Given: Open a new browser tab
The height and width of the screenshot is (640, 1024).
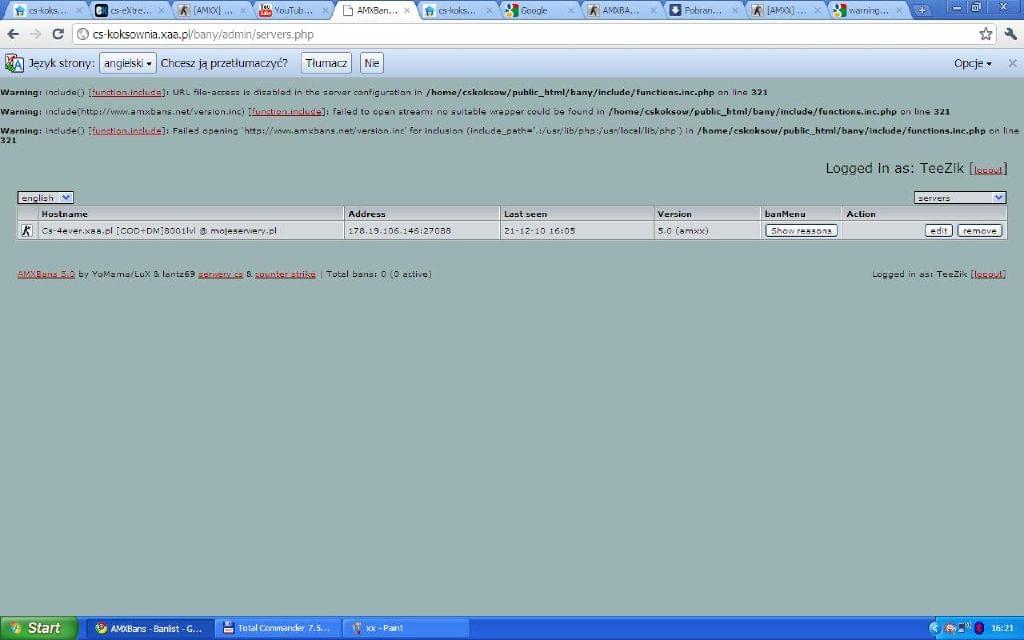Looking at the screenshot, I should pos(921,10).
